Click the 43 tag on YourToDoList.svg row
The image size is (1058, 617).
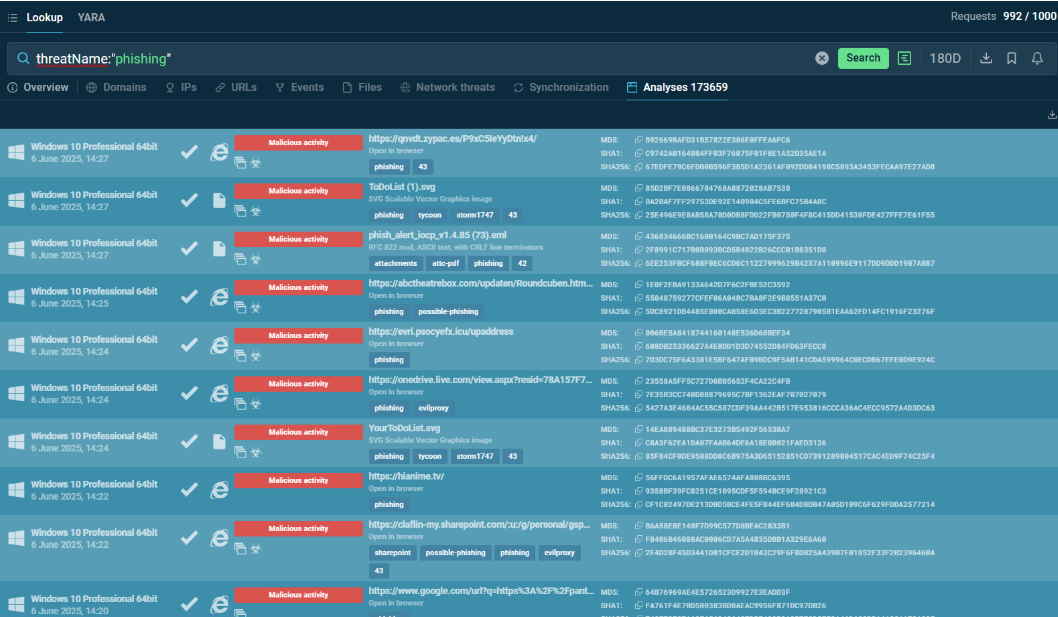point(513,456)
